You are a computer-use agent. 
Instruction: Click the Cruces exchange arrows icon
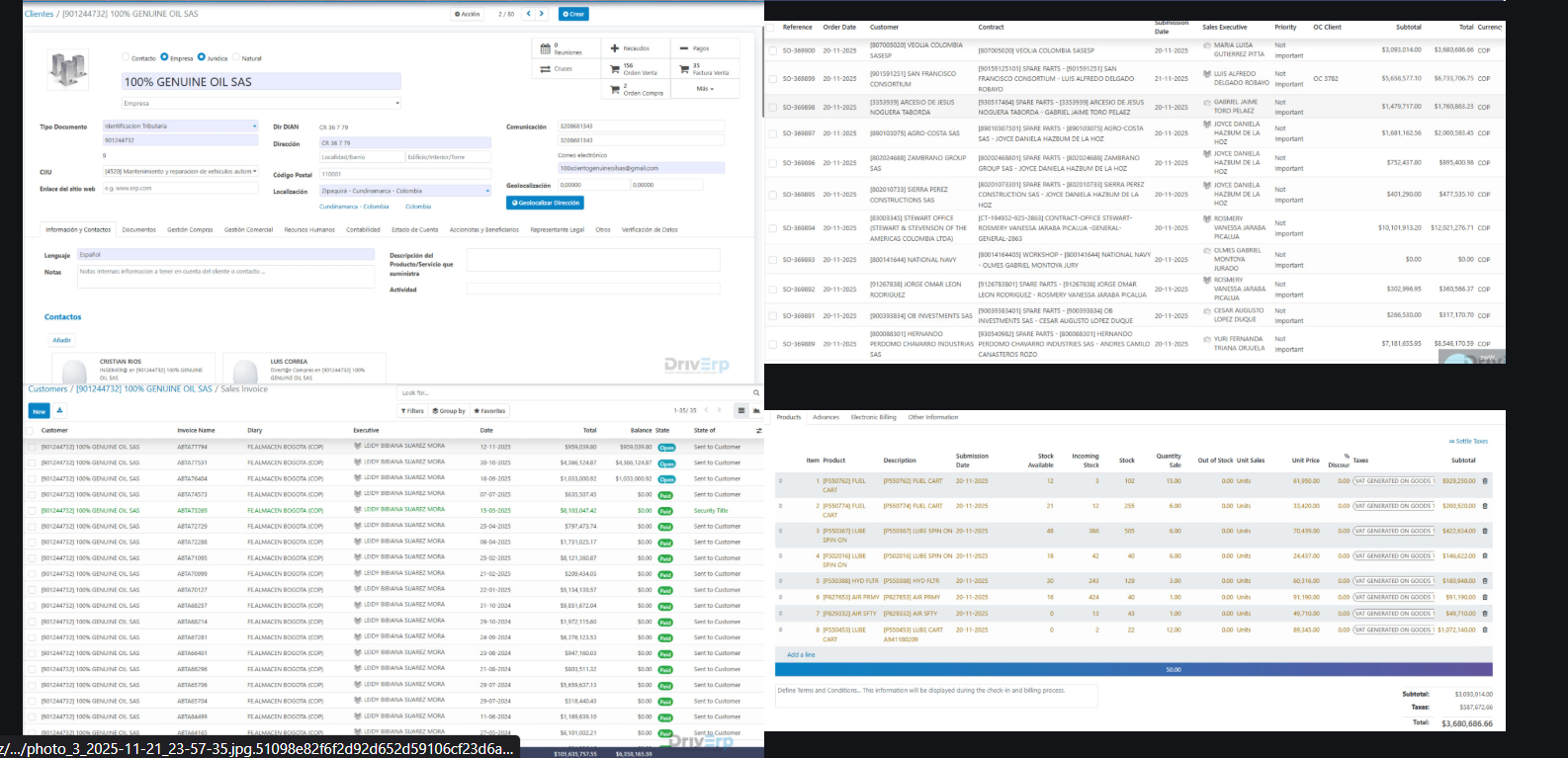[546, 69]
